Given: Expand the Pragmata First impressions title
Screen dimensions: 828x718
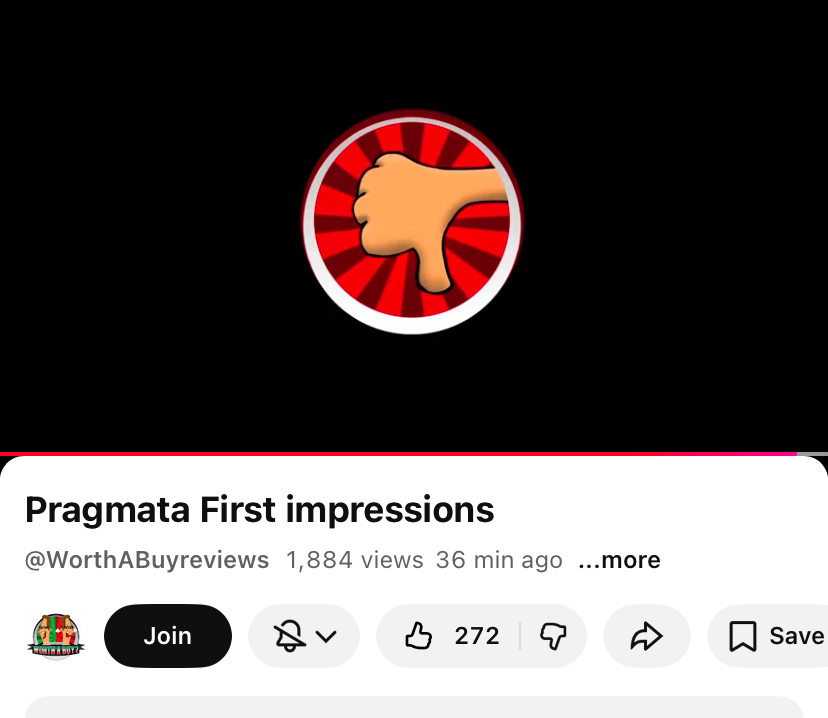Looking at the screenshot, I should click(259, 510).
